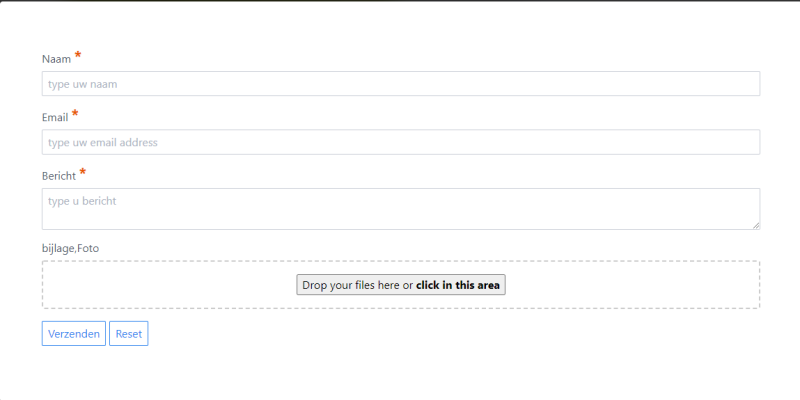Click the dashed border of the upload area
The width and height of the screenshot is (800, 400).
pos(400,262)
